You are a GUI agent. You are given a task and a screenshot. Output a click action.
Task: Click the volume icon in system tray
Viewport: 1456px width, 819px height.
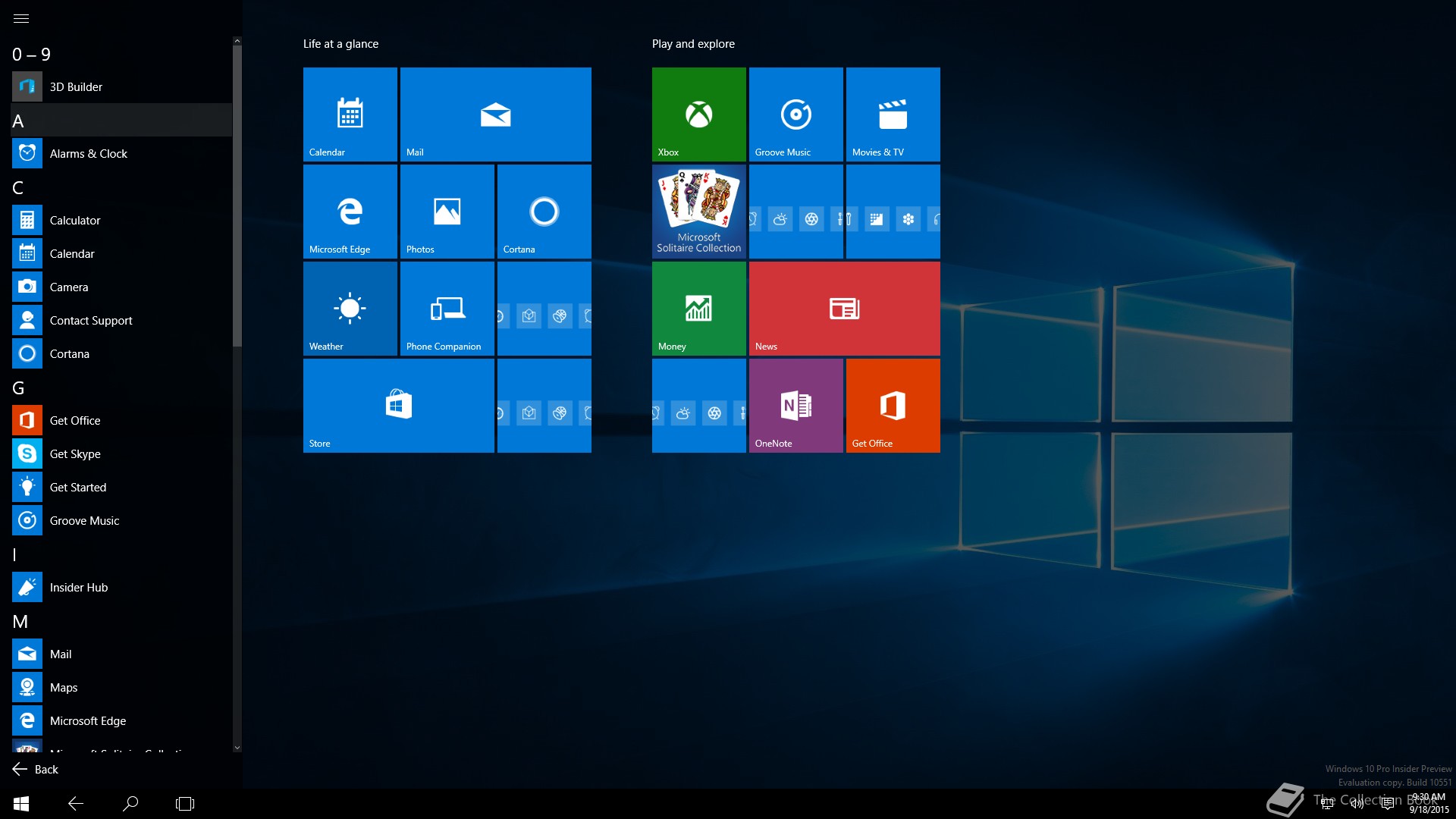pyautogui.click(x=1357, y=804)
